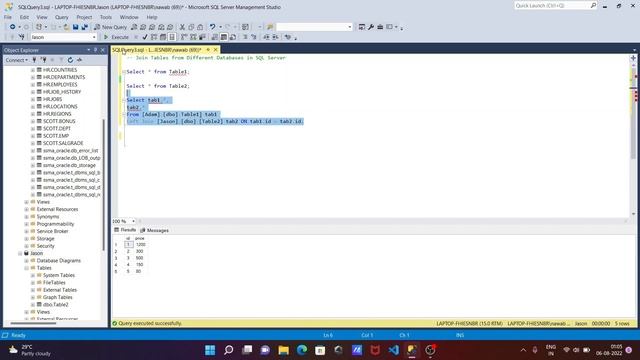
Task: Click the Paste clipboard icon
Action: click(200, 27)
